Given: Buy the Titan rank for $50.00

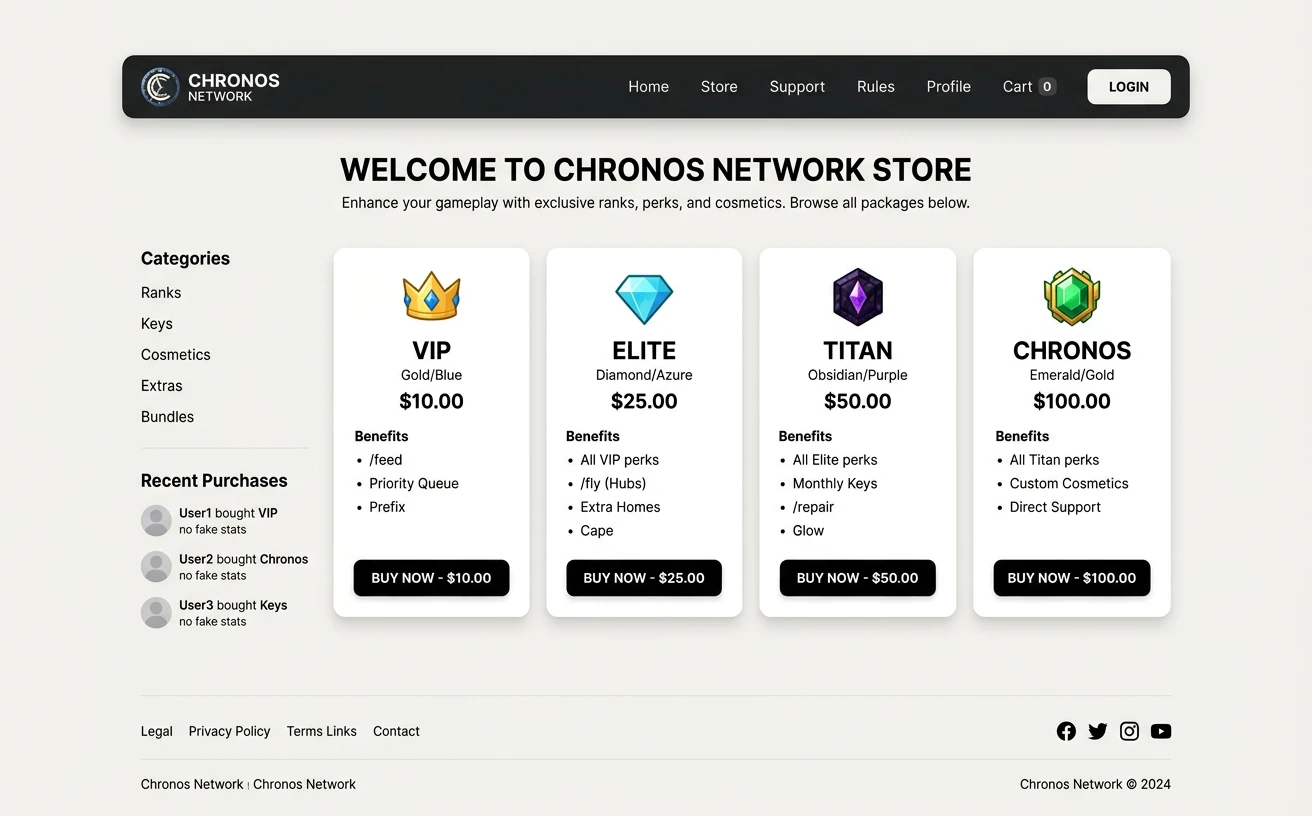Looking at the screenshot, I should click(858, 578).
